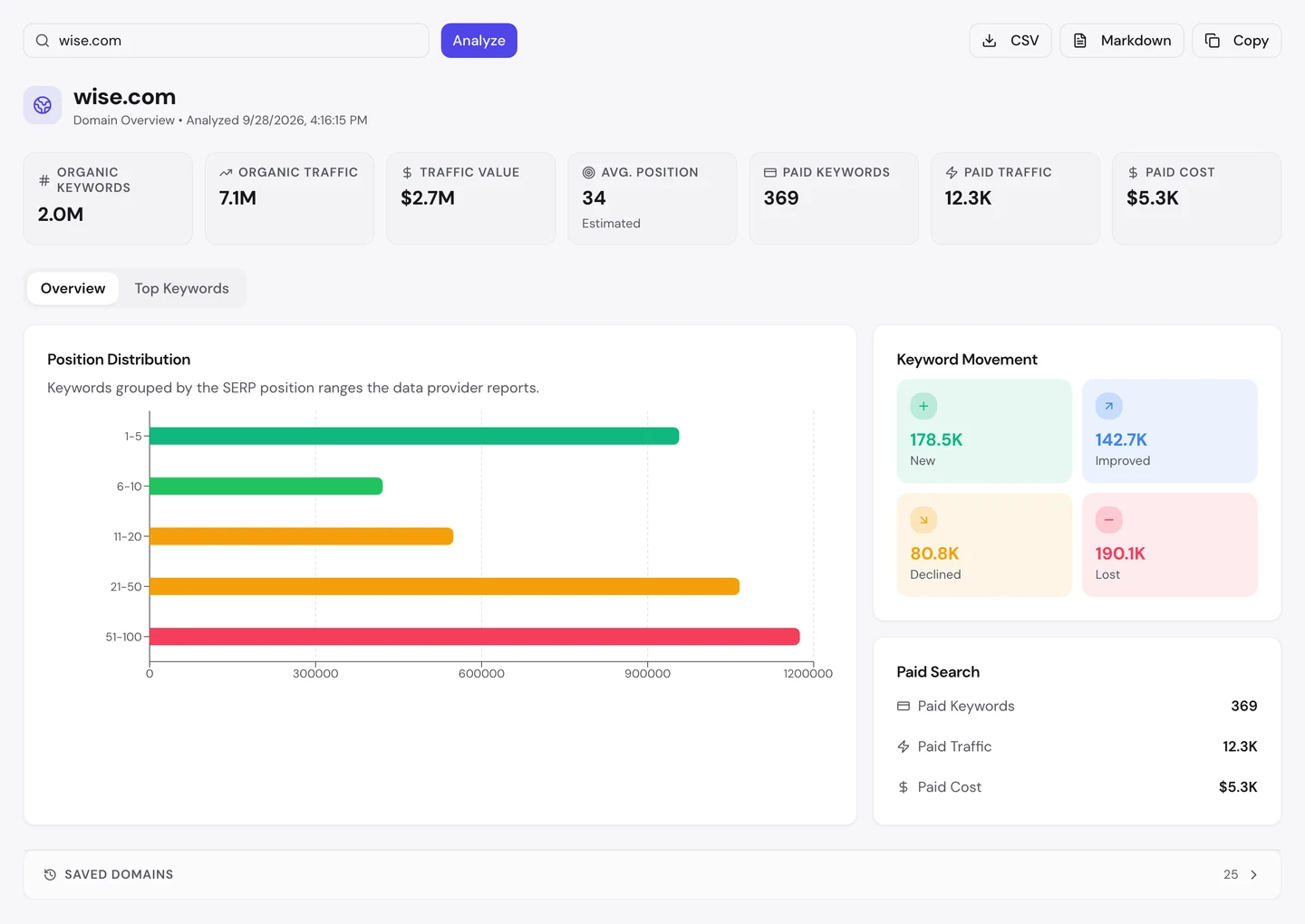Click the dollar icon beside Paid Cost row

(x=904, y=787)
